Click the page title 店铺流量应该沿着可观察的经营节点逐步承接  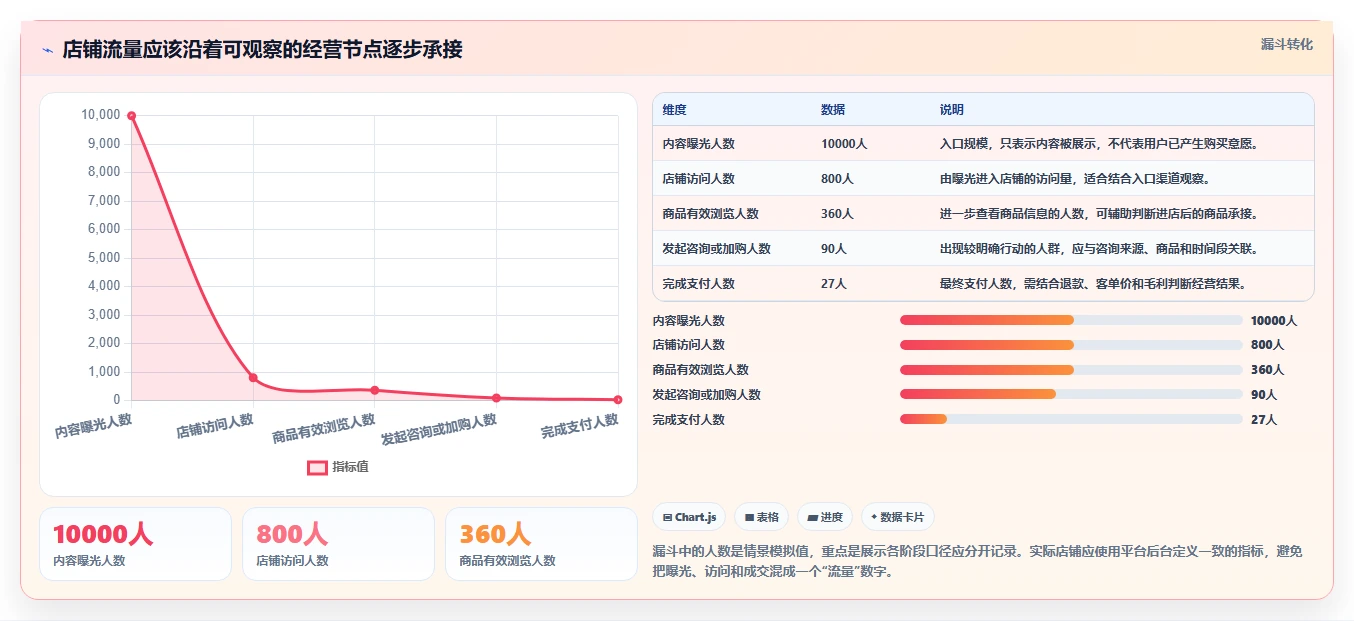(262, 50)
